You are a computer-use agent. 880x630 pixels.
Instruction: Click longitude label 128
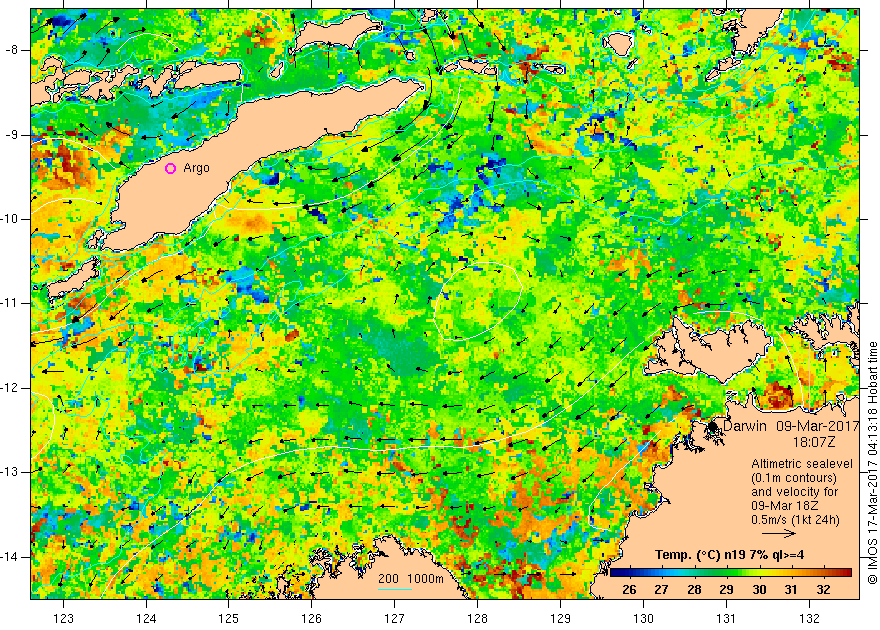477,618
